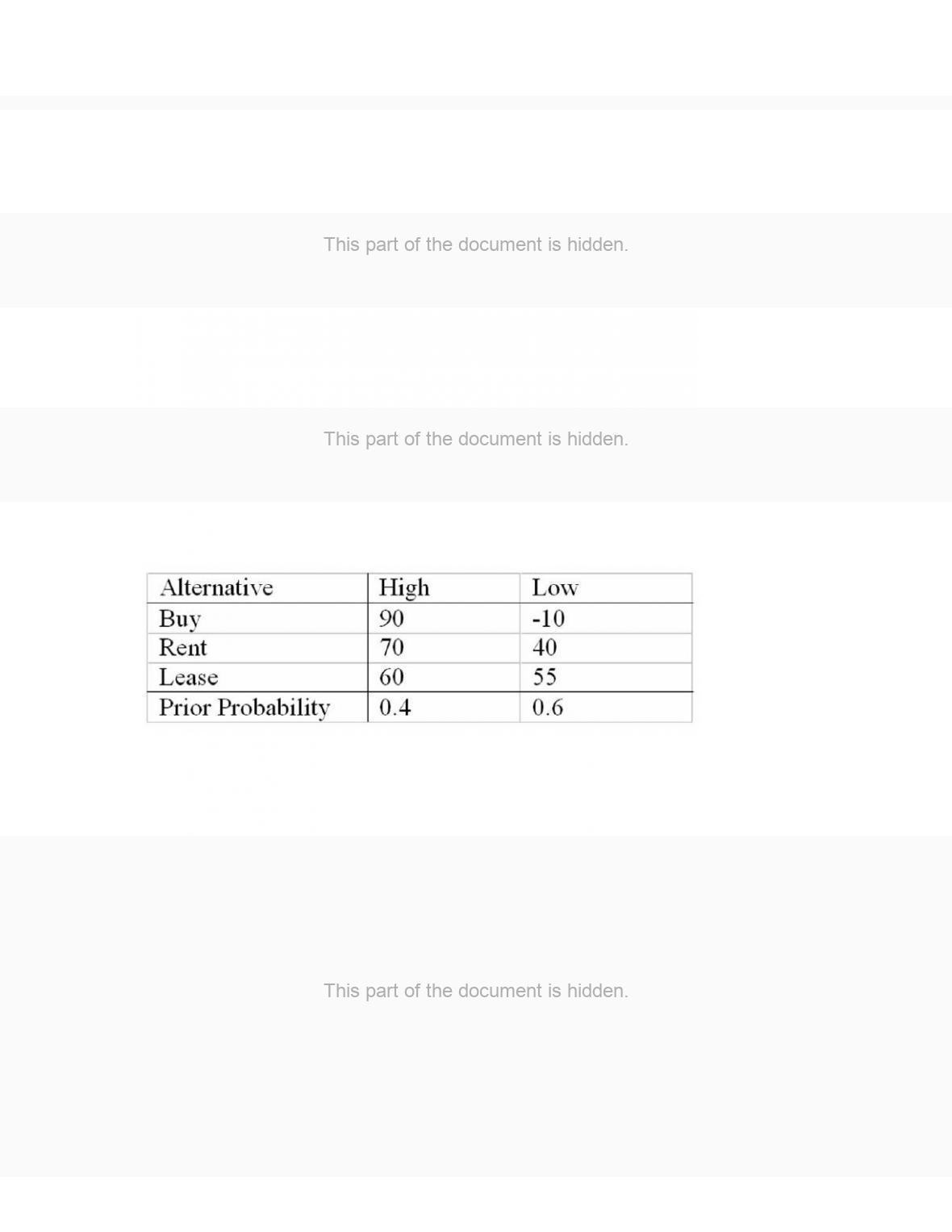Select the Lease High value 60
Screen dimensions: 952x1232
coord(444,678)
